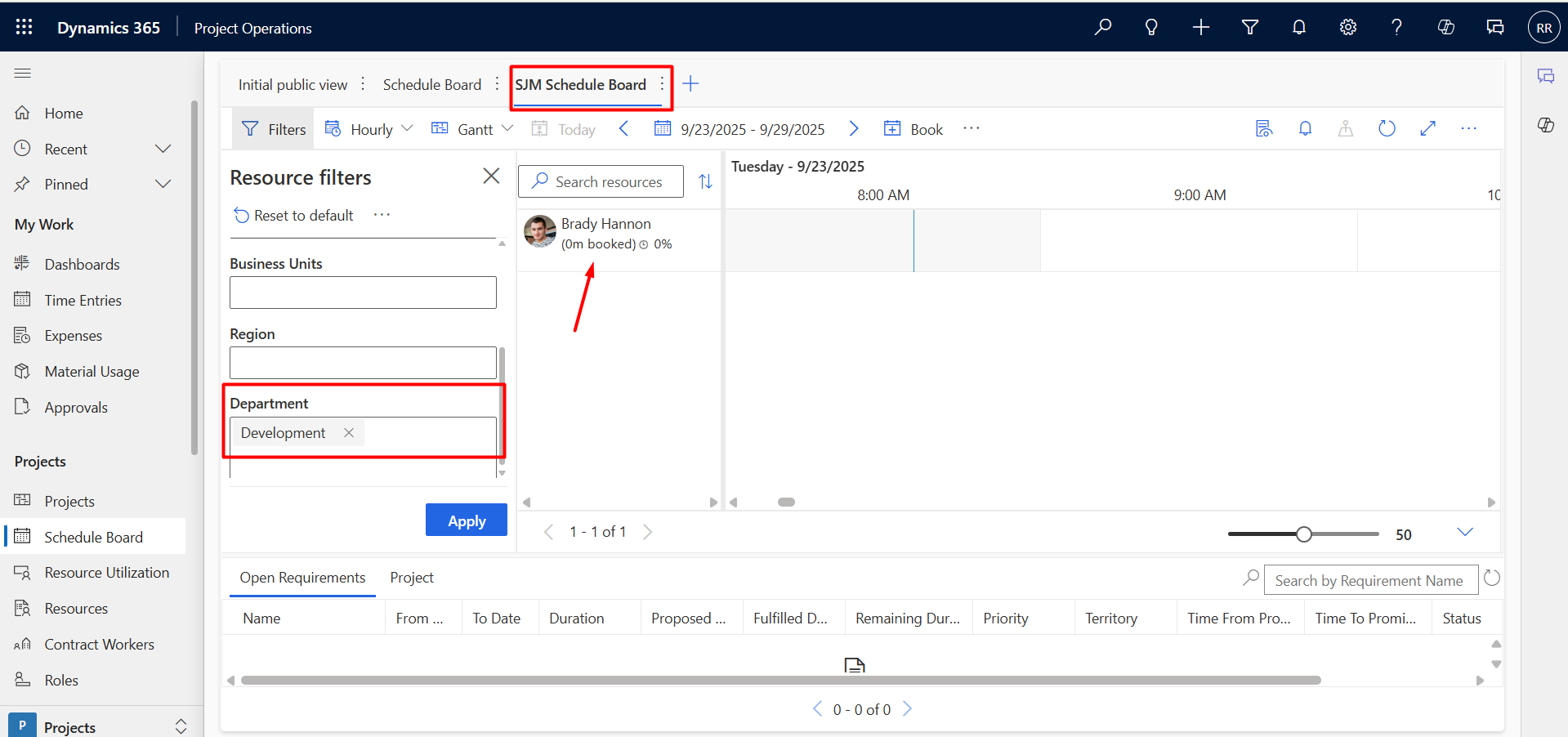The image size is (1568, 737).
Task: Open the app launcher waffle icon
Action: (24, 28)
